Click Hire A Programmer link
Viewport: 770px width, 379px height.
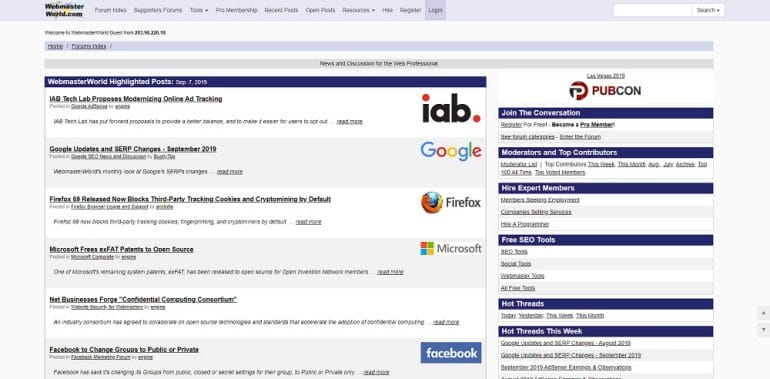point(524,224)
